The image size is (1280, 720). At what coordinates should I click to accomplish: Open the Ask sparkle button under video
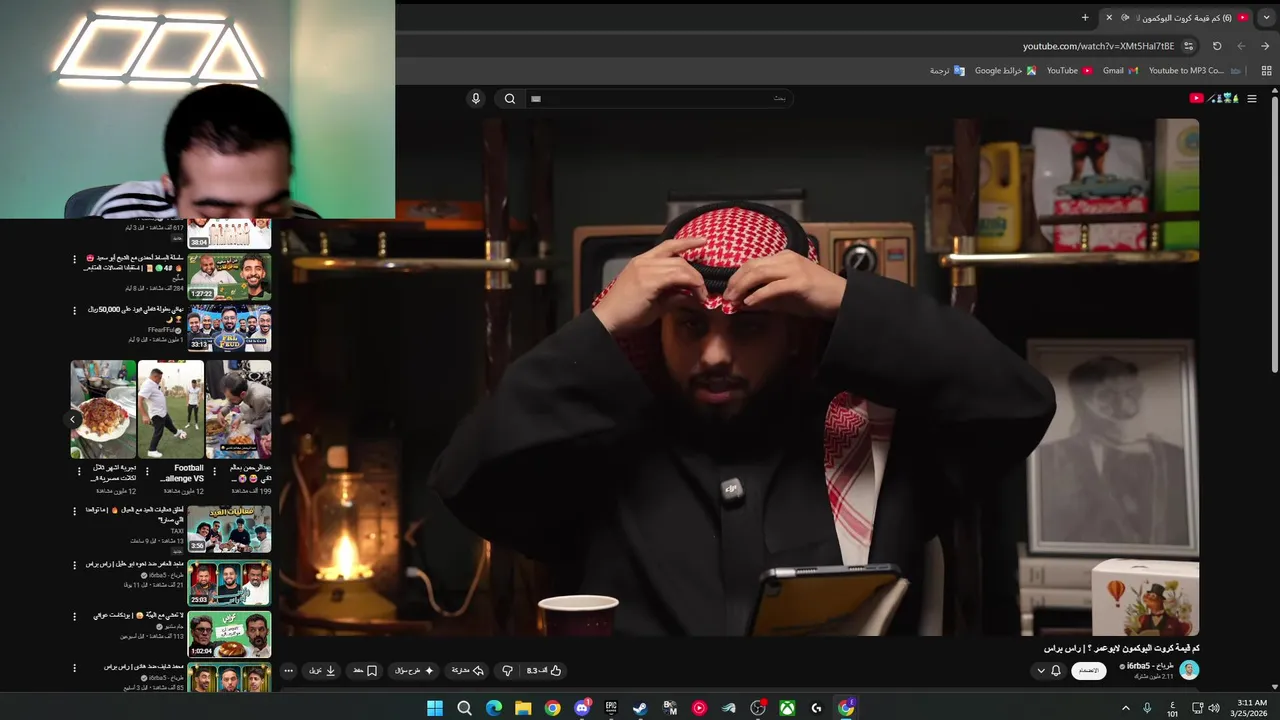415,670
